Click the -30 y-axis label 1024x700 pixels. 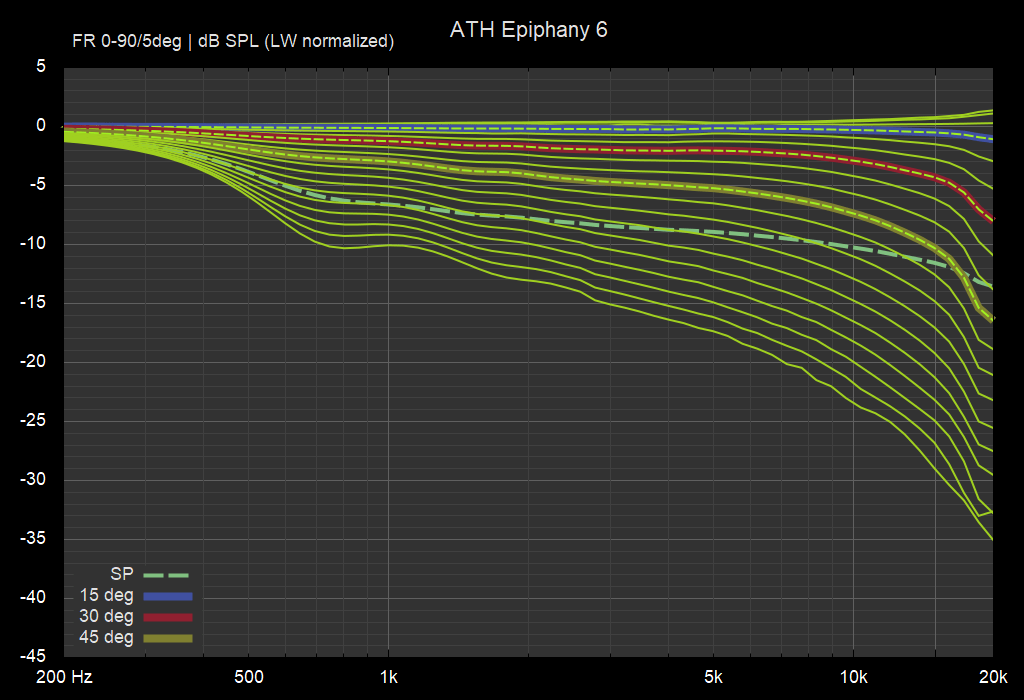pos(33,479)
